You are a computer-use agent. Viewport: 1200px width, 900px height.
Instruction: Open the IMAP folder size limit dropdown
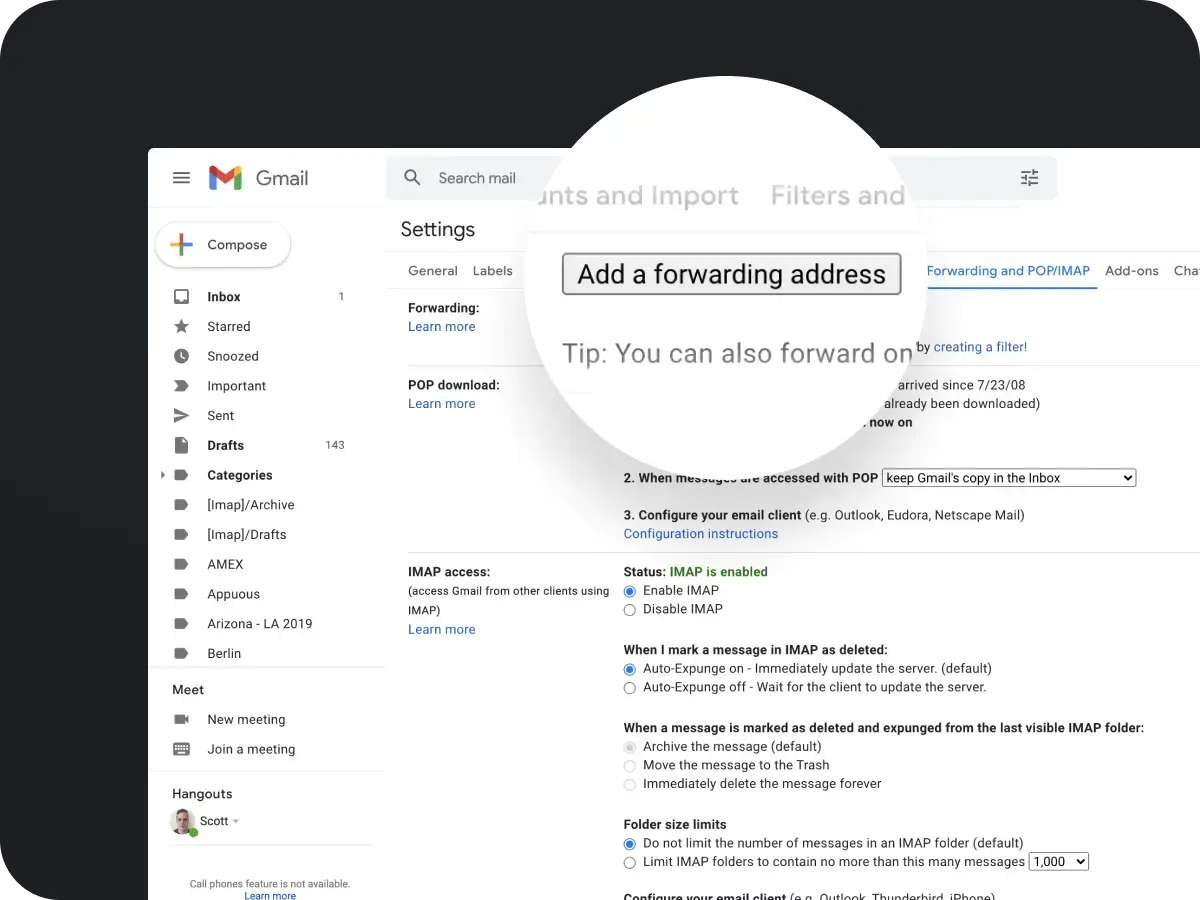(1058, 861)
